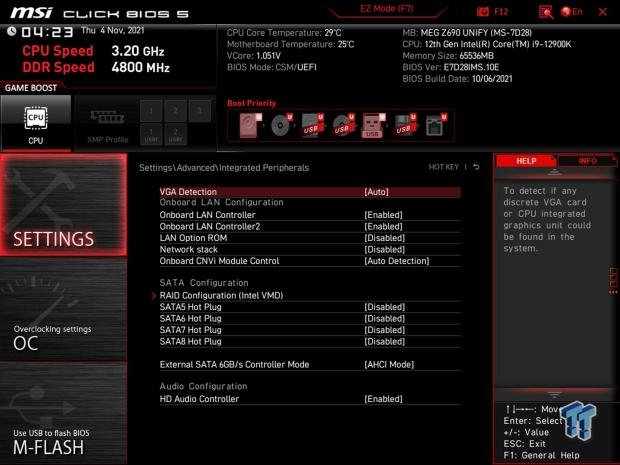Close BIOS with the X icon
The width and height of the screenshot is (620, 465).
[603, 12]
